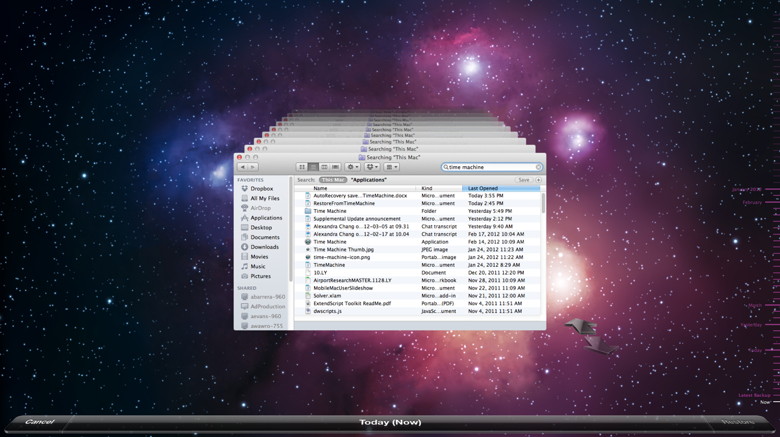
Task: Open the gear Action menu
Action: 353,167
